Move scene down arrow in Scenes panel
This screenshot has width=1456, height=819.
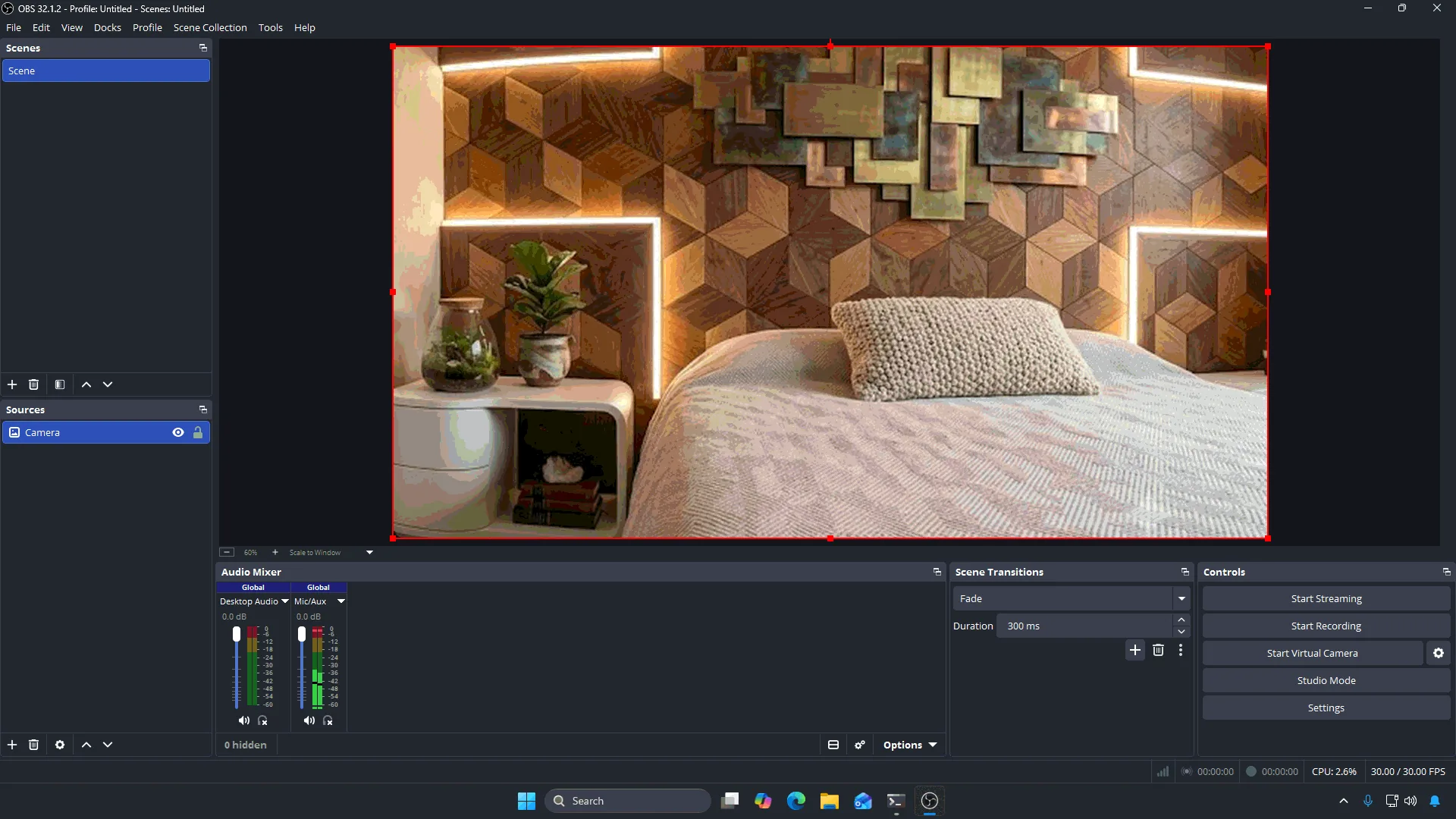108,384
